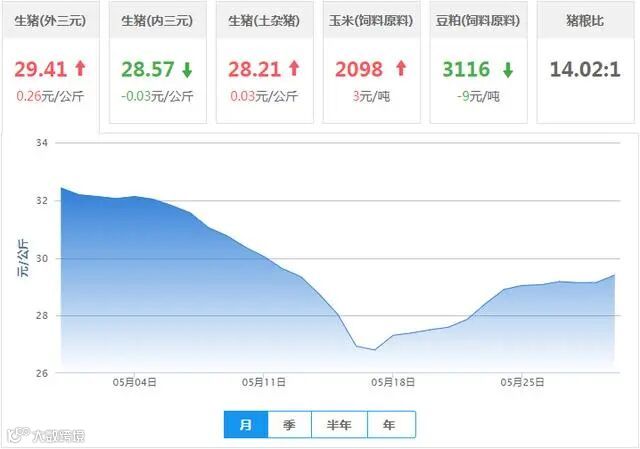Click the 2098 corn price value
The image size is (640, 449).
pos(359,69)
